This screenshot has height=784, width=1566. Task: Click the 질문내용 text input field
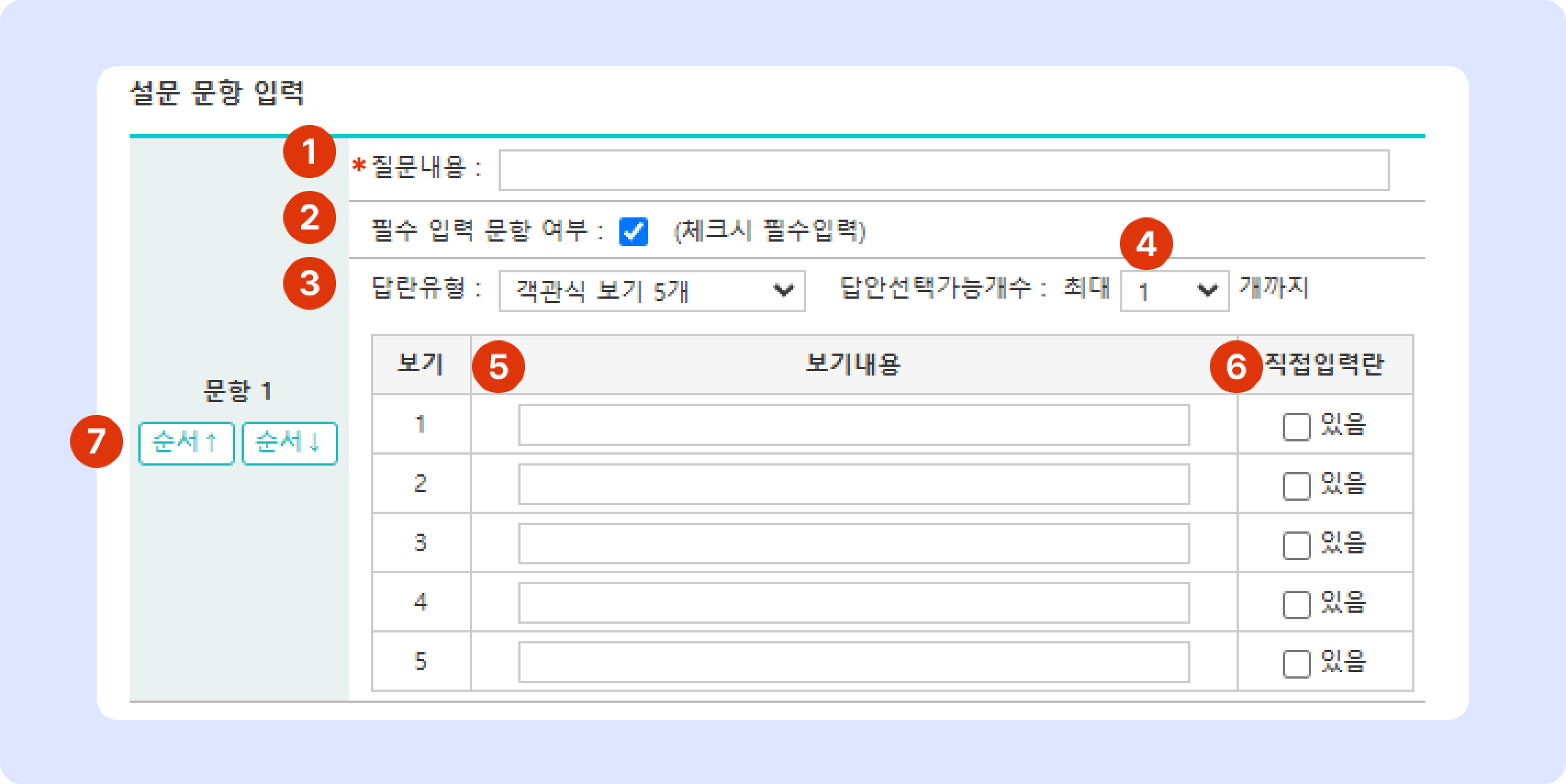tap(943, 170)
